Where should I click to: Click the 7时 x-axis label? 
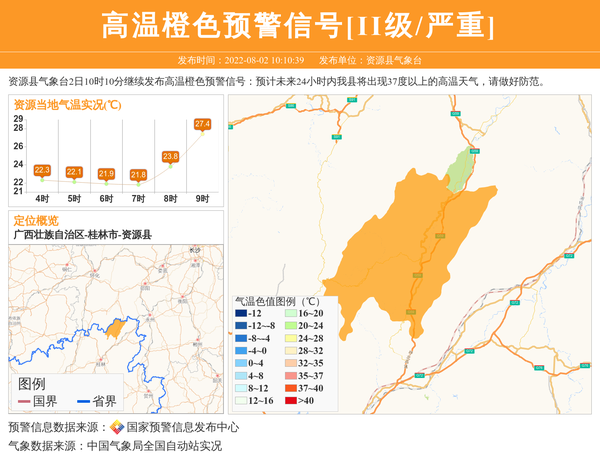click(x=138, y=199)
